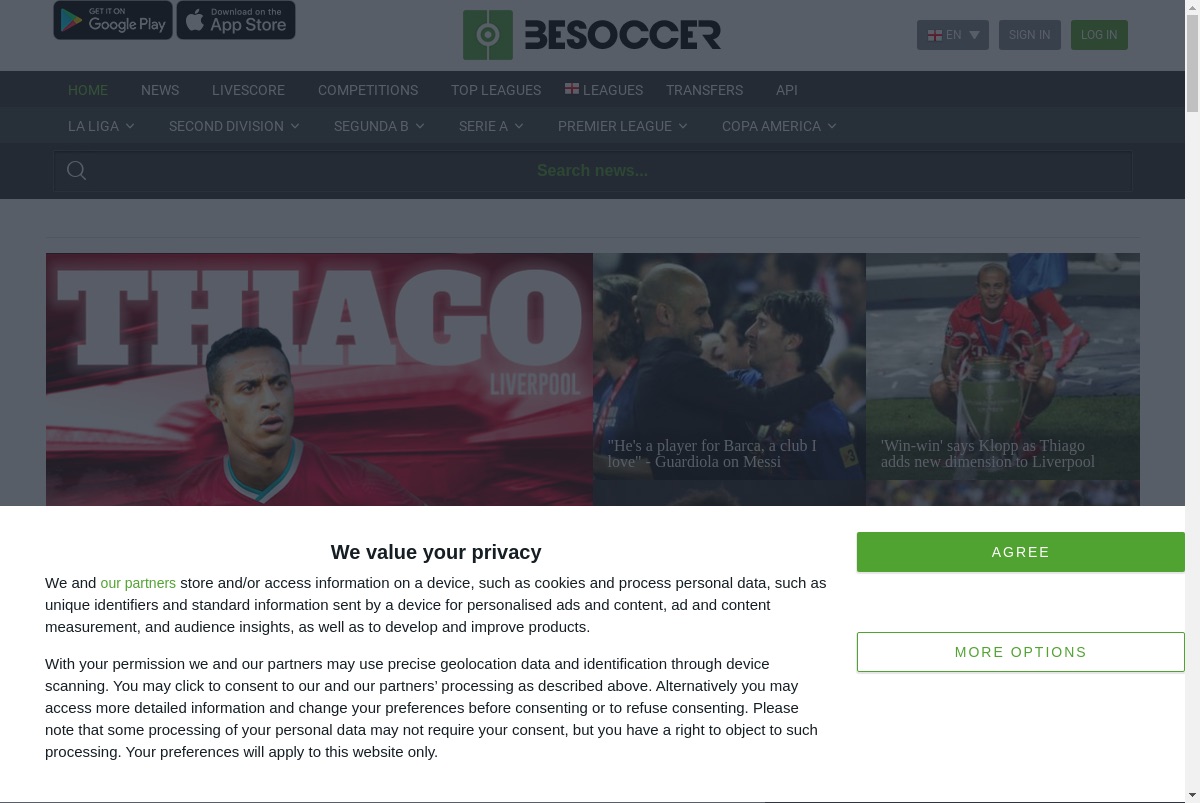Open the Serie A dropdown
This screenshot has width=1200, height=803.
coord(491,126)
